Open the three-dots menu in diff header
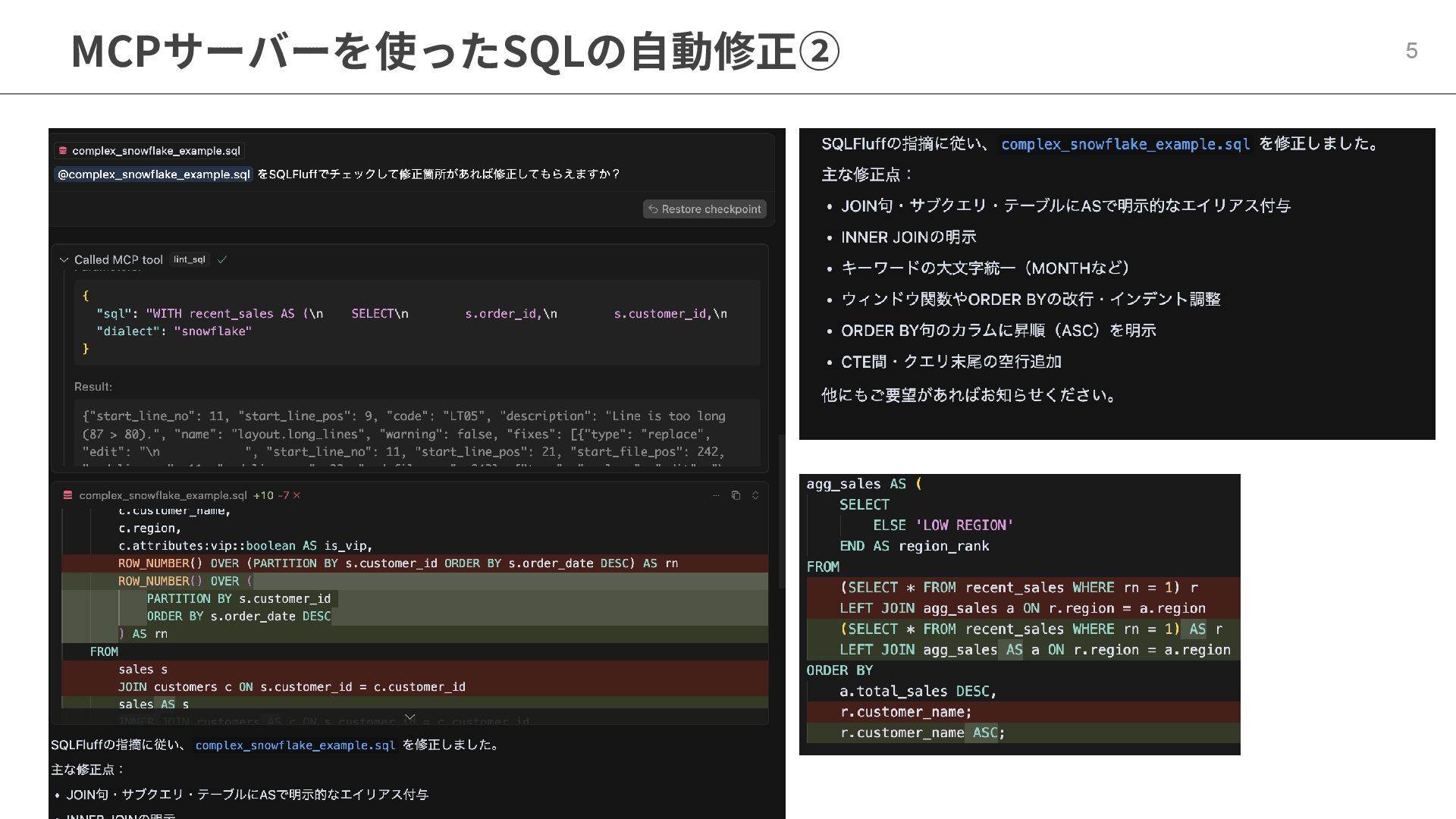1456x819 pixels. (x=716, y=495)
